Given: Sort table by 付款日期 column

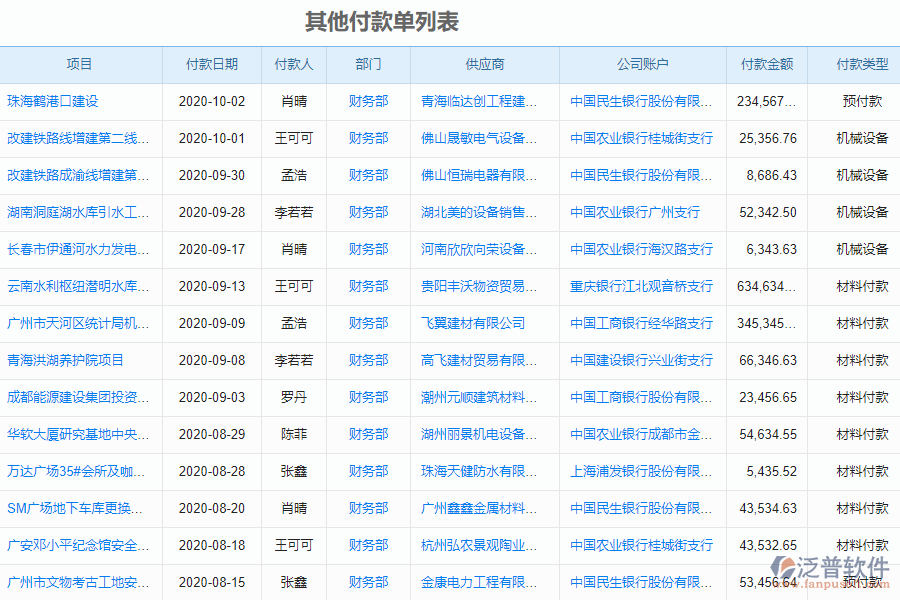Looking at the screenshot, I should coord(211,63).
